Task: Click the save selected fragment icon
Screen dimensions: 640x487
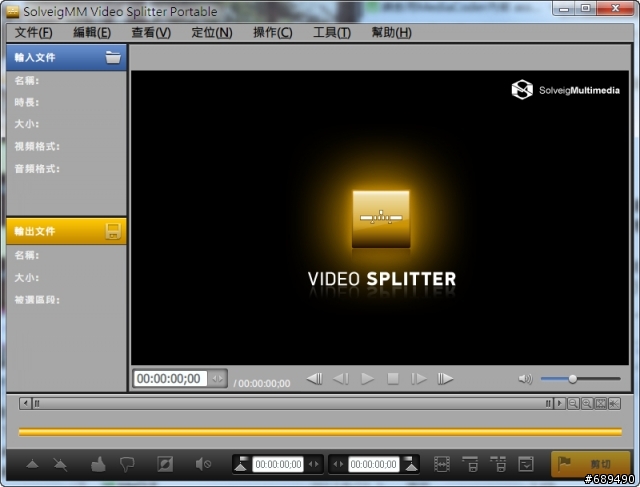Action: [470, 464]
